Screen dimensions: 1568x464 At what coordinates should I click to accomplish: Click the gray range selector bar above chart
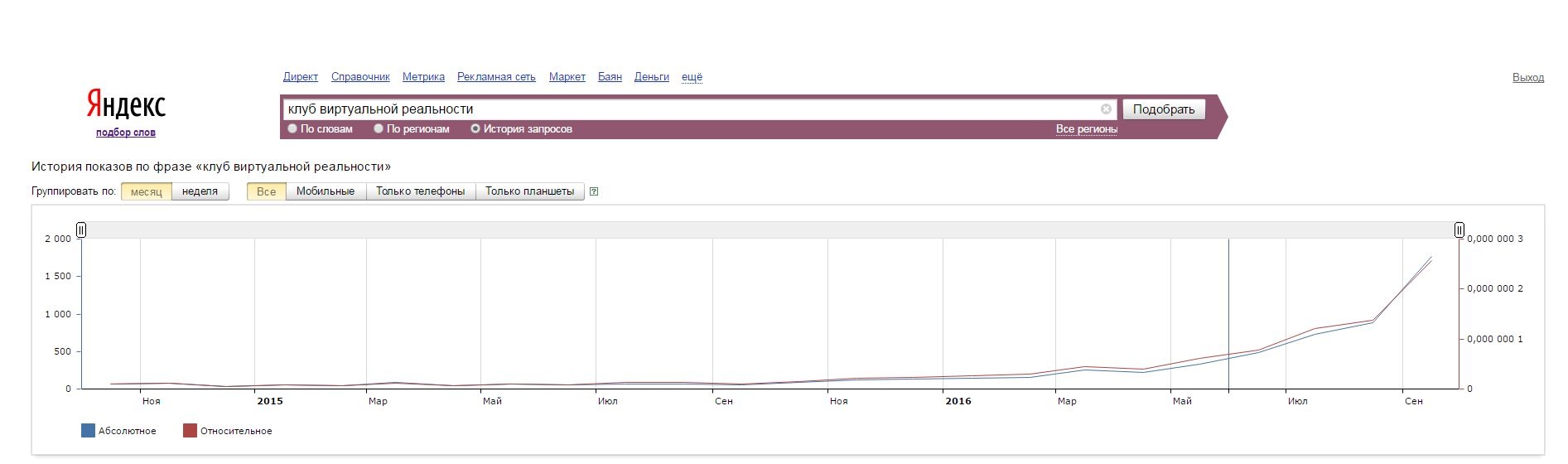[x=770, y=230]
